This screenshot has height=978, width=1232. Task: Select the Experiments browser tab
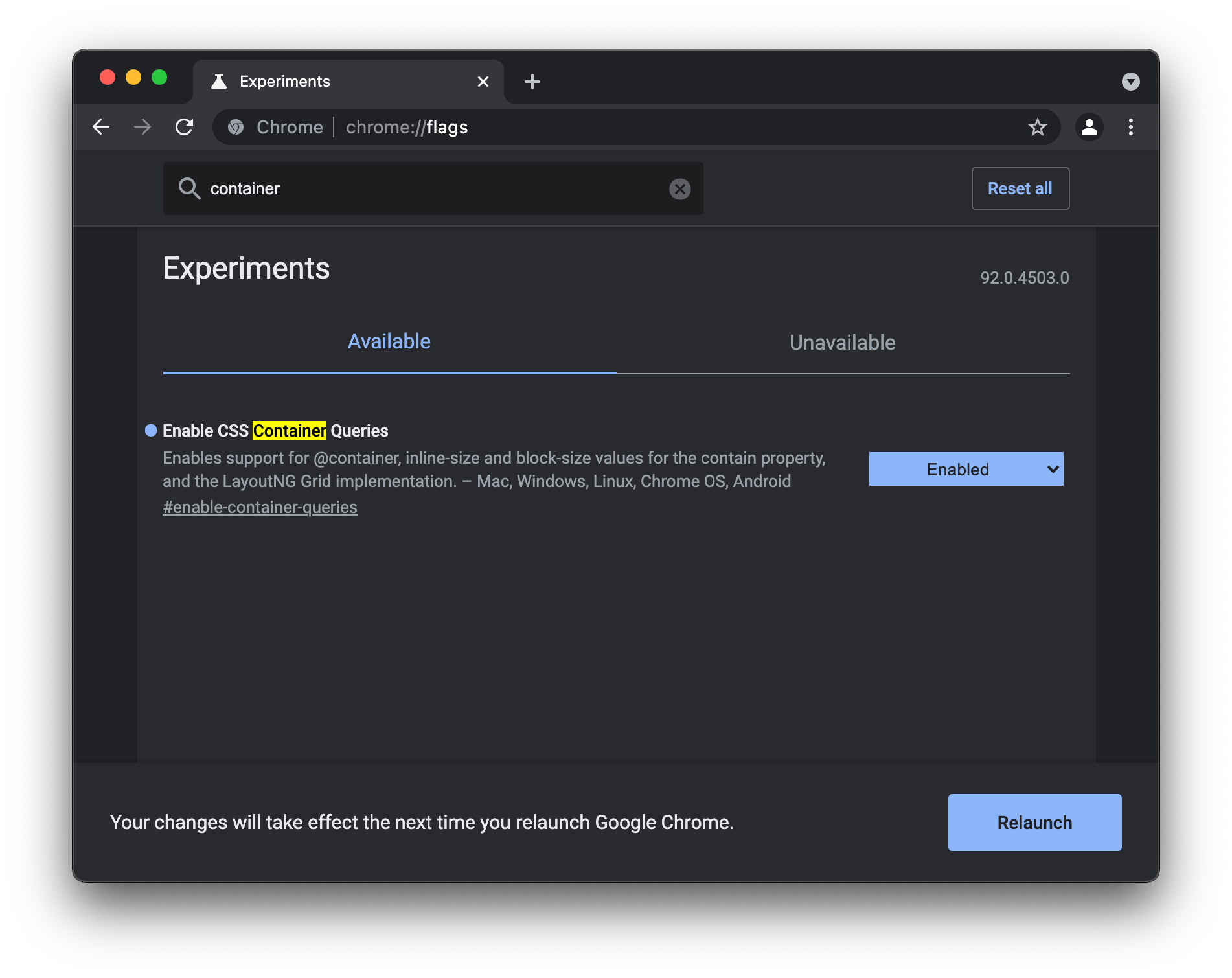click(348, 82)
